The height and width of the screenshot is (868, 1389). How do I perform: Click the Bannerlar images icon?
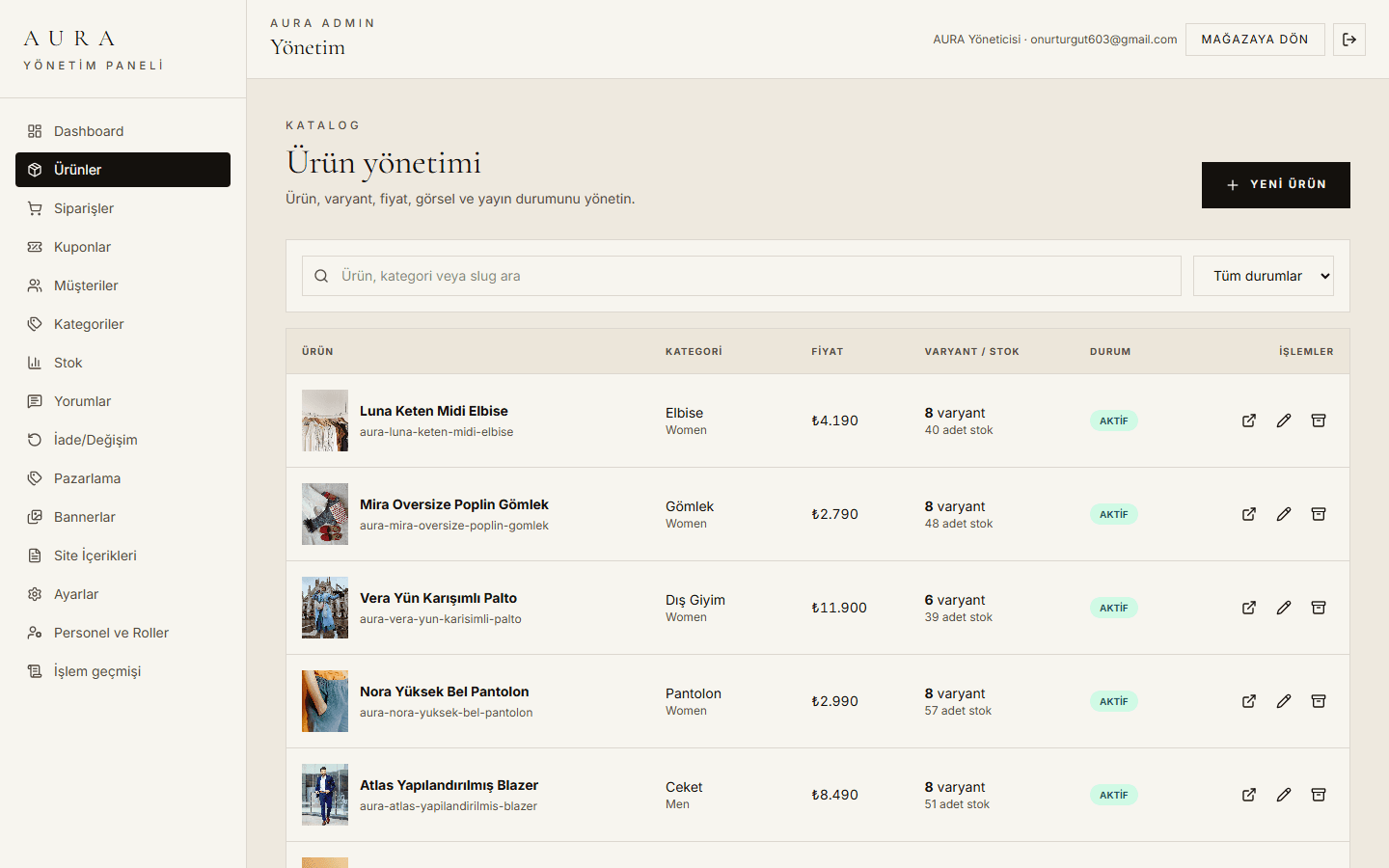(35, 517)
